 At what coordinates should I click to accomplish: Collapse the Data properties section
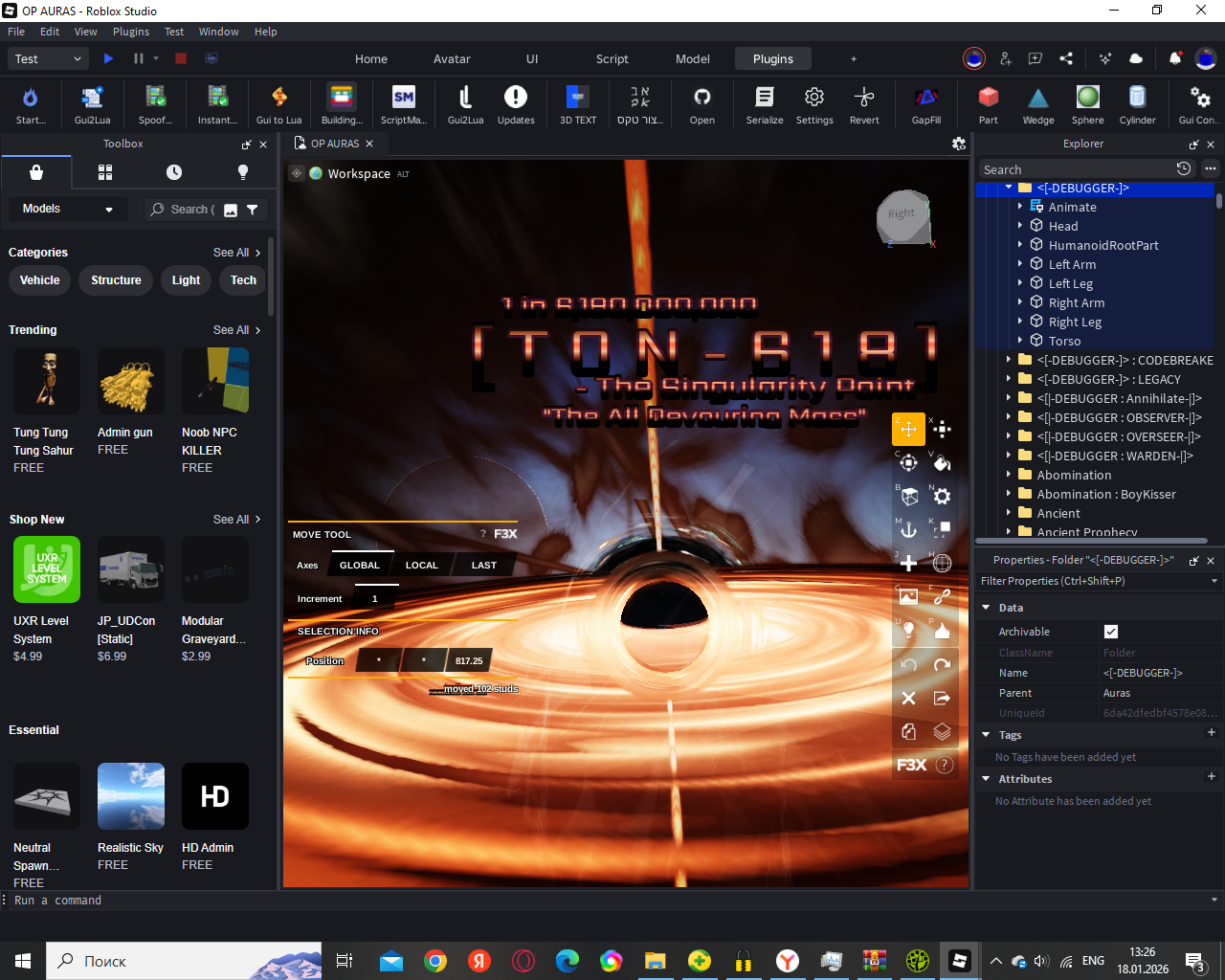tap(986, 608)
